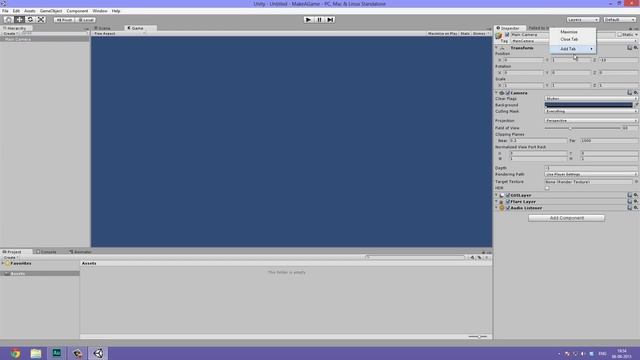Open the Transform gear settings icon
The image size is (640, 360).
coord(636,48)
